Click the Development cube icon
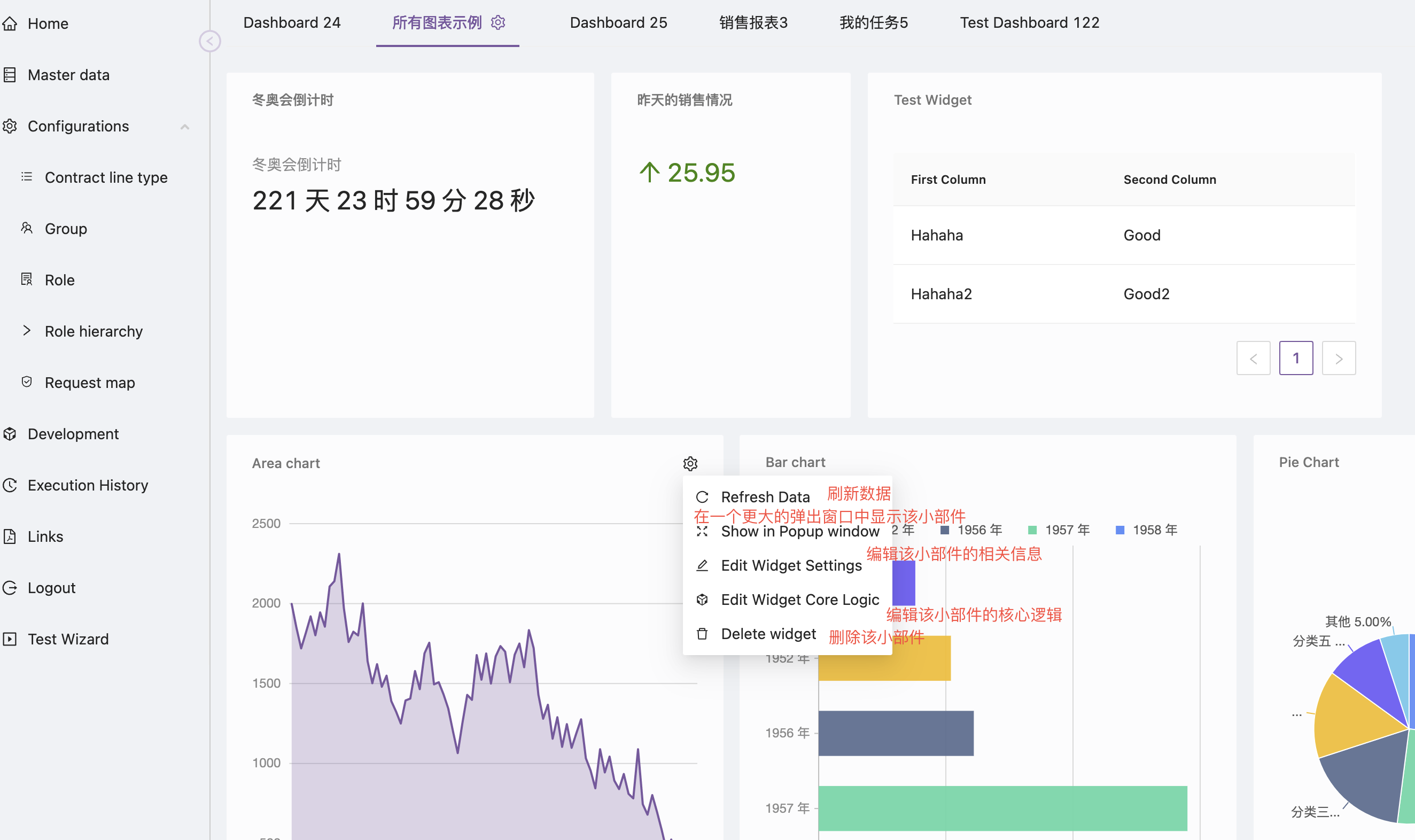The image size is (1415, 840). pos(10,434)
